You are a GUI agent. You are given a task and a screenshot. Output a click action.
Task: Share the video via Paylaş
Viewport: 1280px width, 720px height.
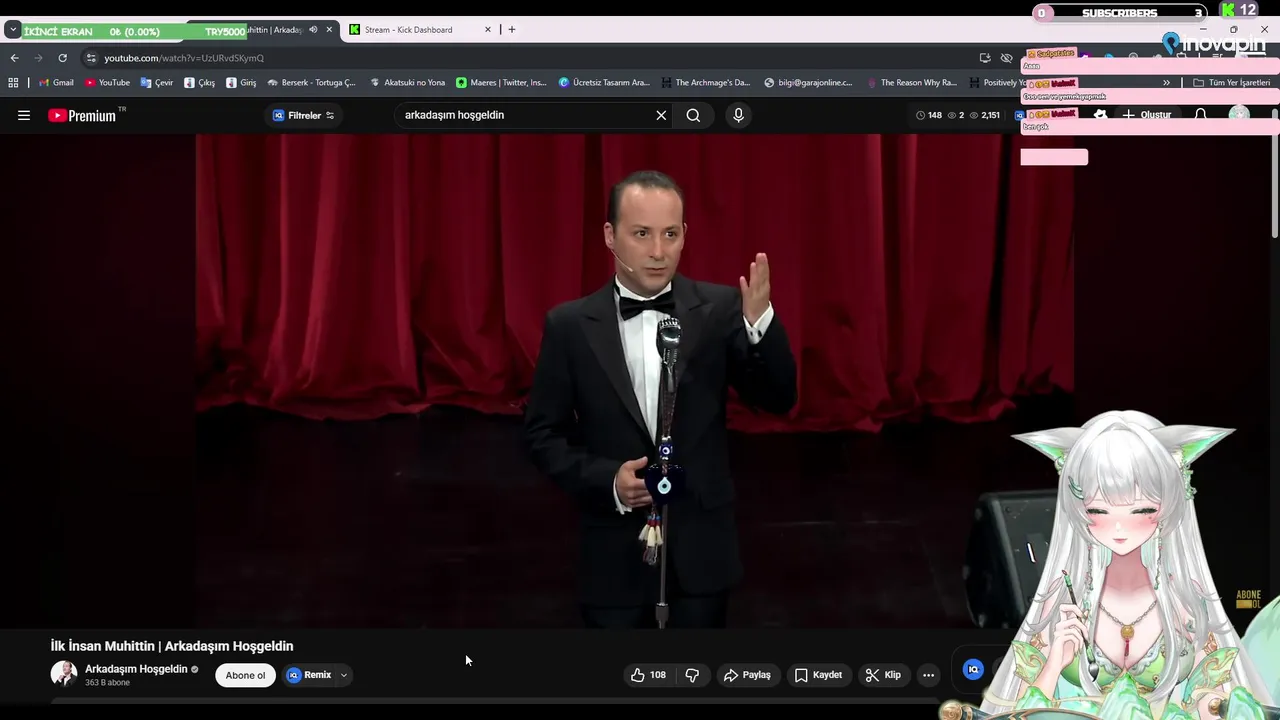(x=747, y=675)
